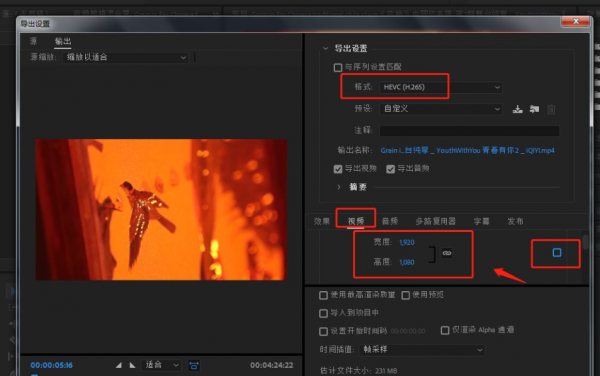Enable 使用最高渲染质量 checkbox
The image size is (600, 376).
click(323, 295)
